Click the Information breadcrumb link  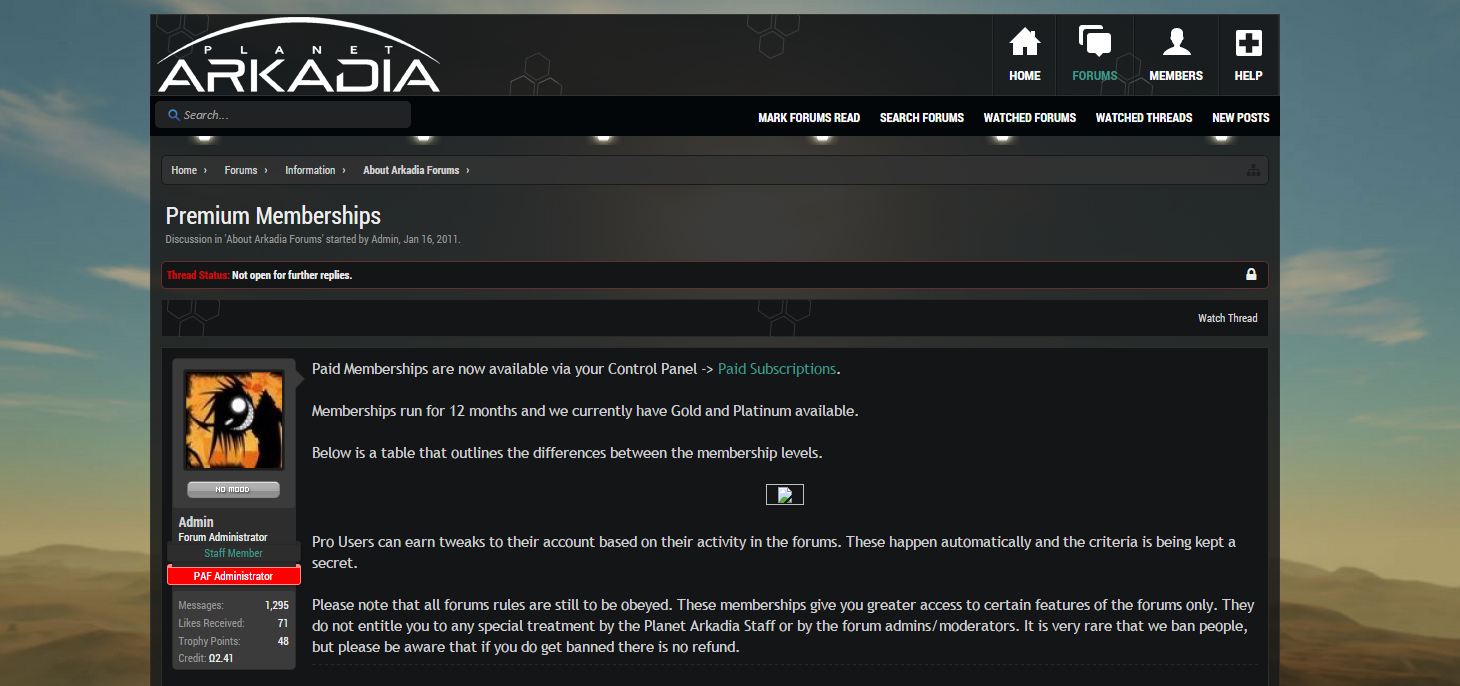point(310,171)
